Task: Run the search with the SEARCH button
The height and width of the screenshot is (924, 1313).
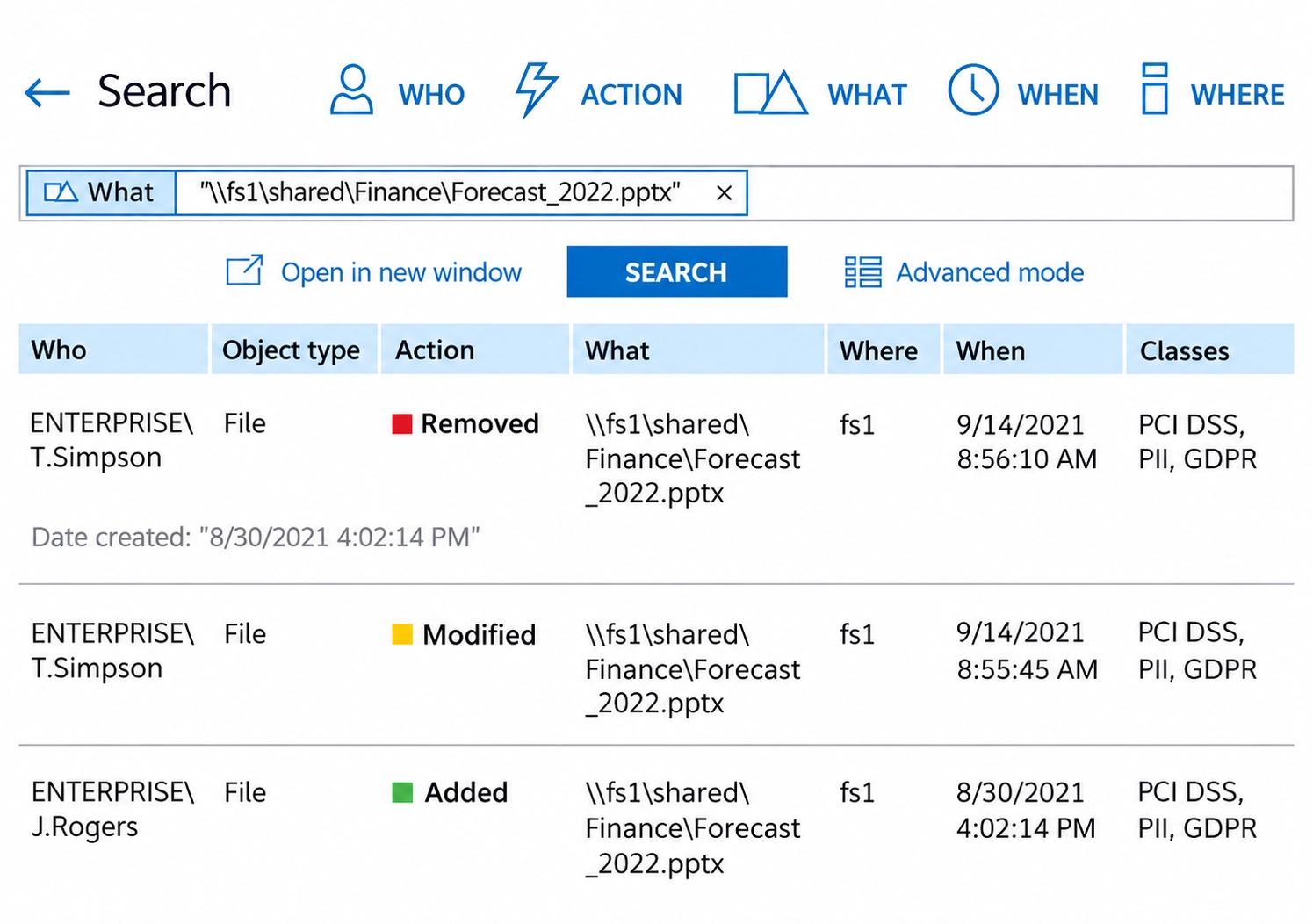Action: [x=677, y=272]
